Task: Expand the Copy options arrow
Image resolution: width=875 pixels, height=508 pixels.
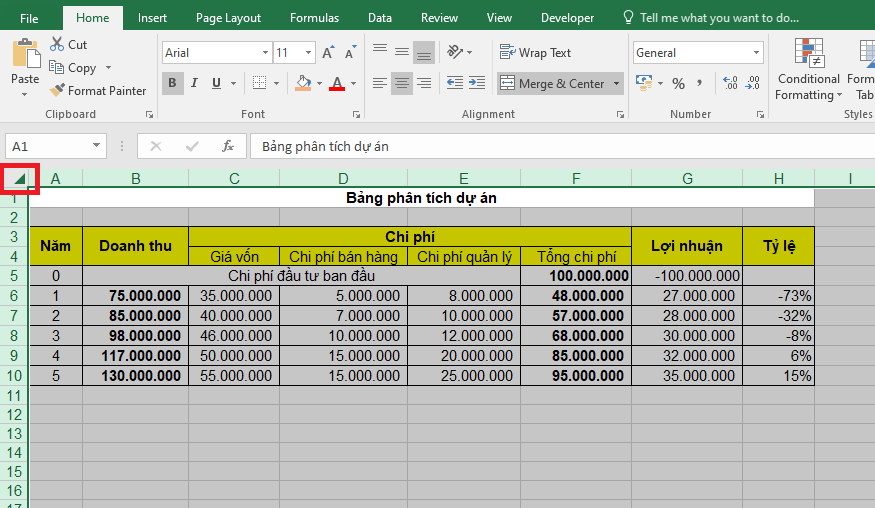Action: coord(108,68)
